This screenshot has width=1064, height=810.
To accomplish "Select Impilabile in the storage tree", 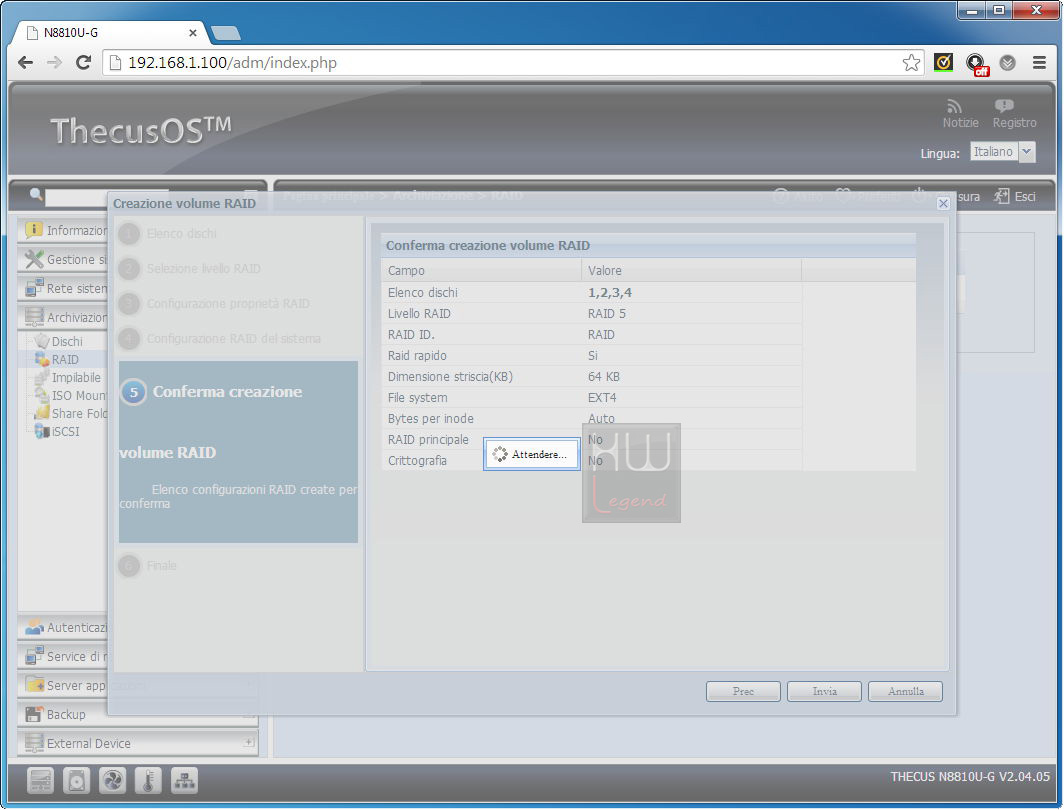I will click(x=76, y=377).
